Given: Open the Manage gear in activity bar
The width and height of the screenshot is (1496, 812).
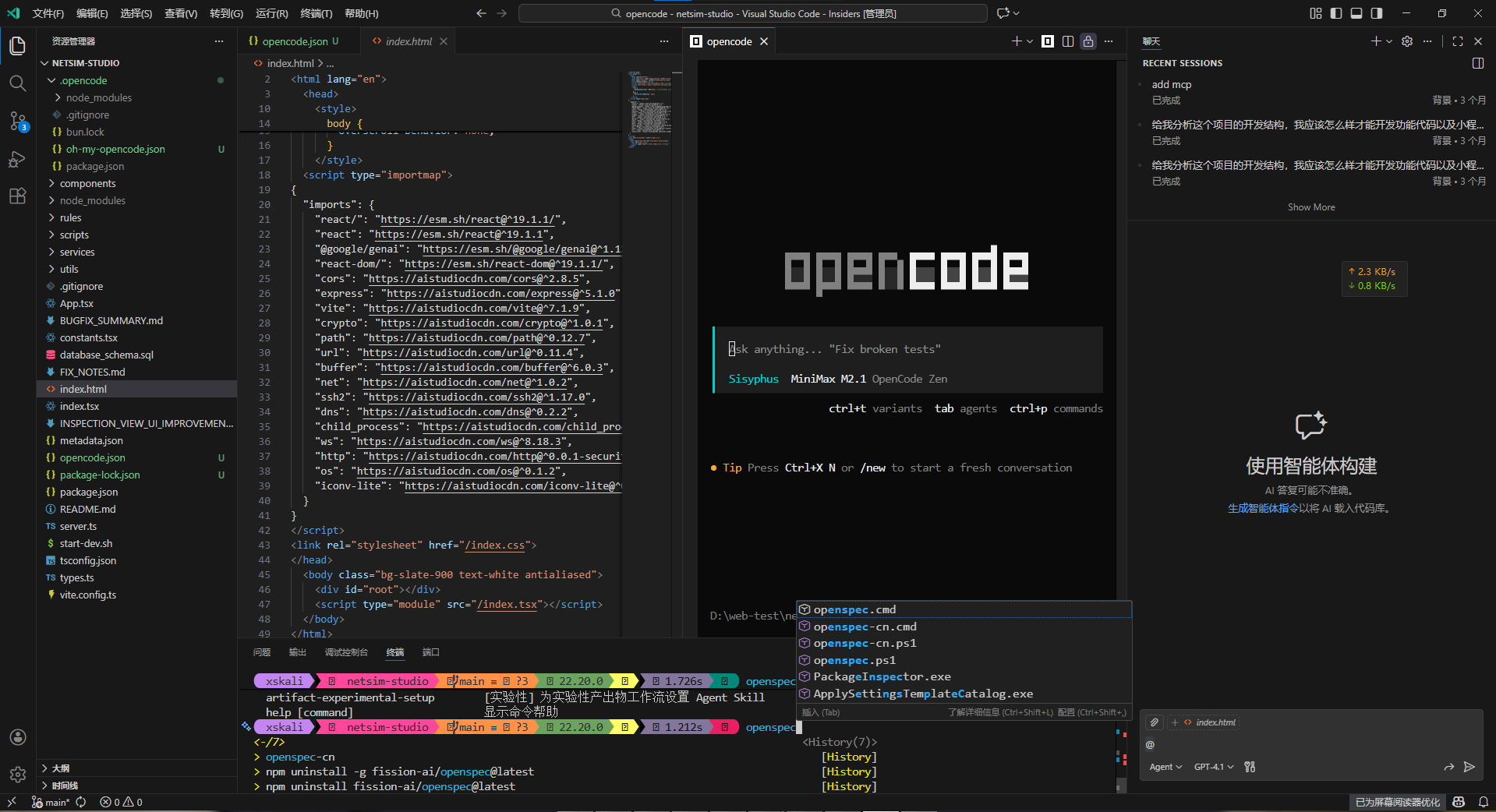Looking at the screenshot, I should 17,775.
